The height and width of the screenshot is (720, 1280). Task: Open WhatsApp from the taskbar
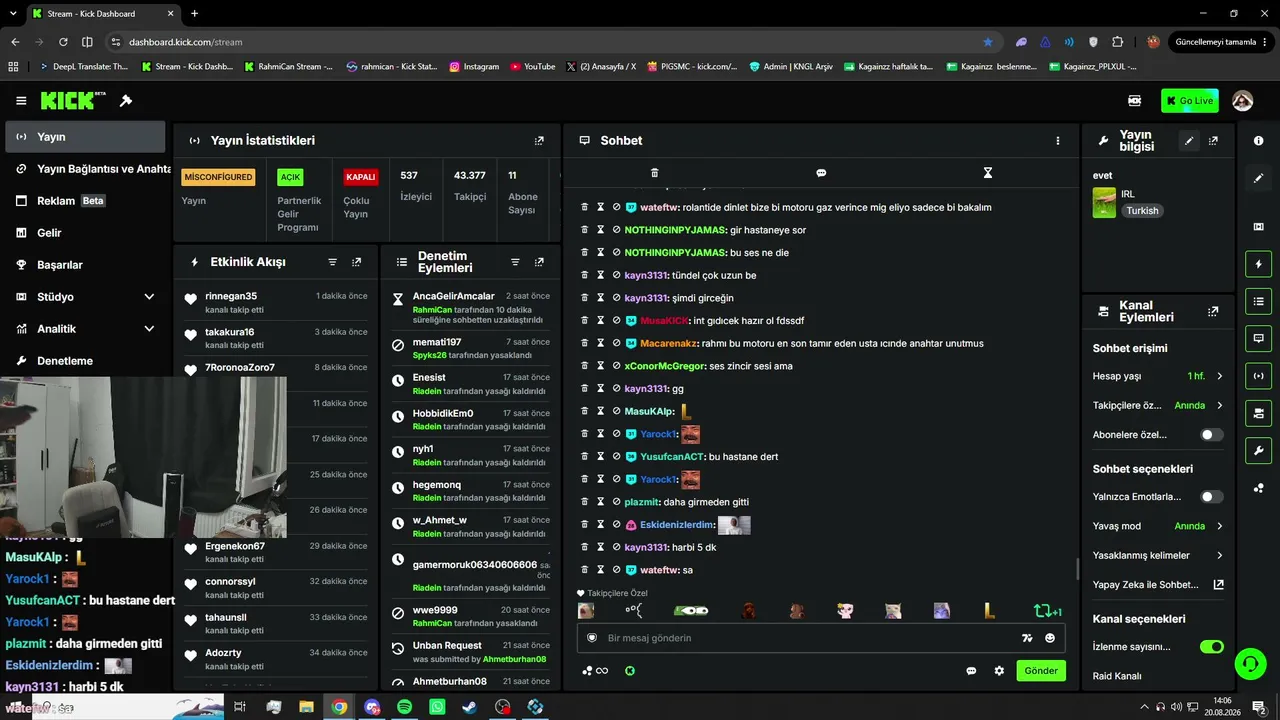point(437,707)
